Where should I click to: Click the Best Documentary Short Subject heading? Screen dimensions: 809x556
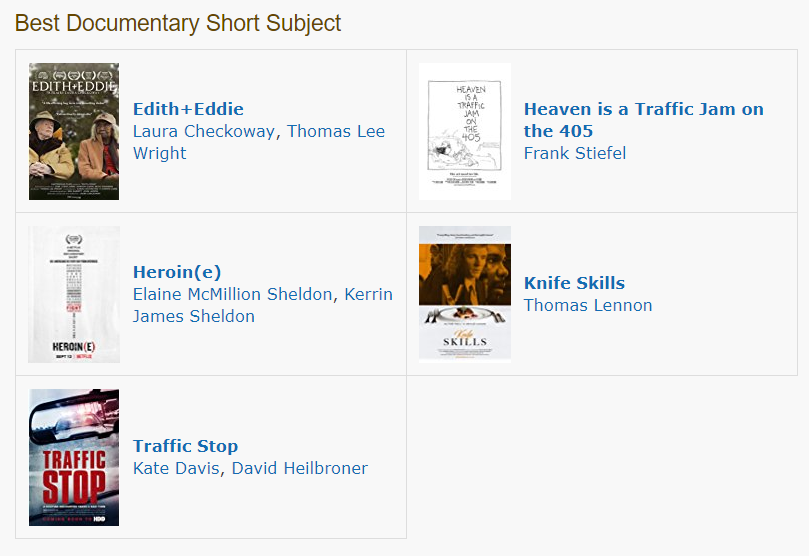click(177, 23)
